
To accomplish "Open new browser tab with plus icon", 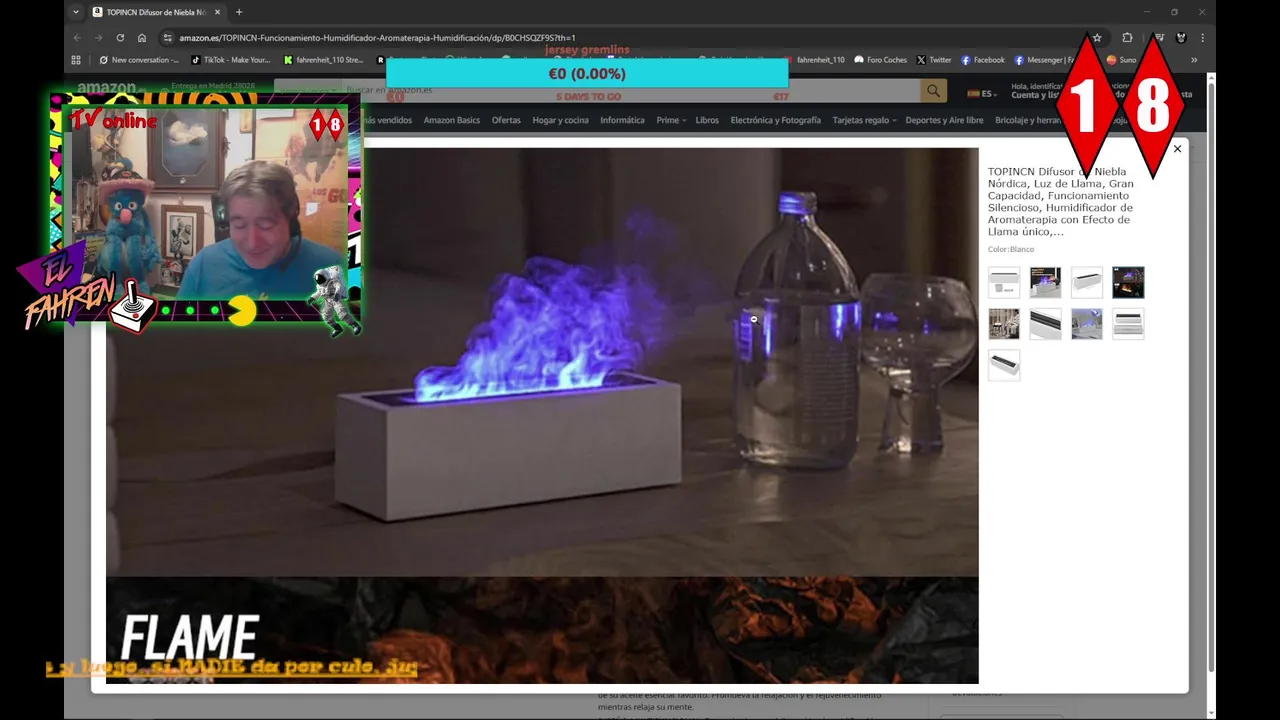I will [x=238, y=12].
